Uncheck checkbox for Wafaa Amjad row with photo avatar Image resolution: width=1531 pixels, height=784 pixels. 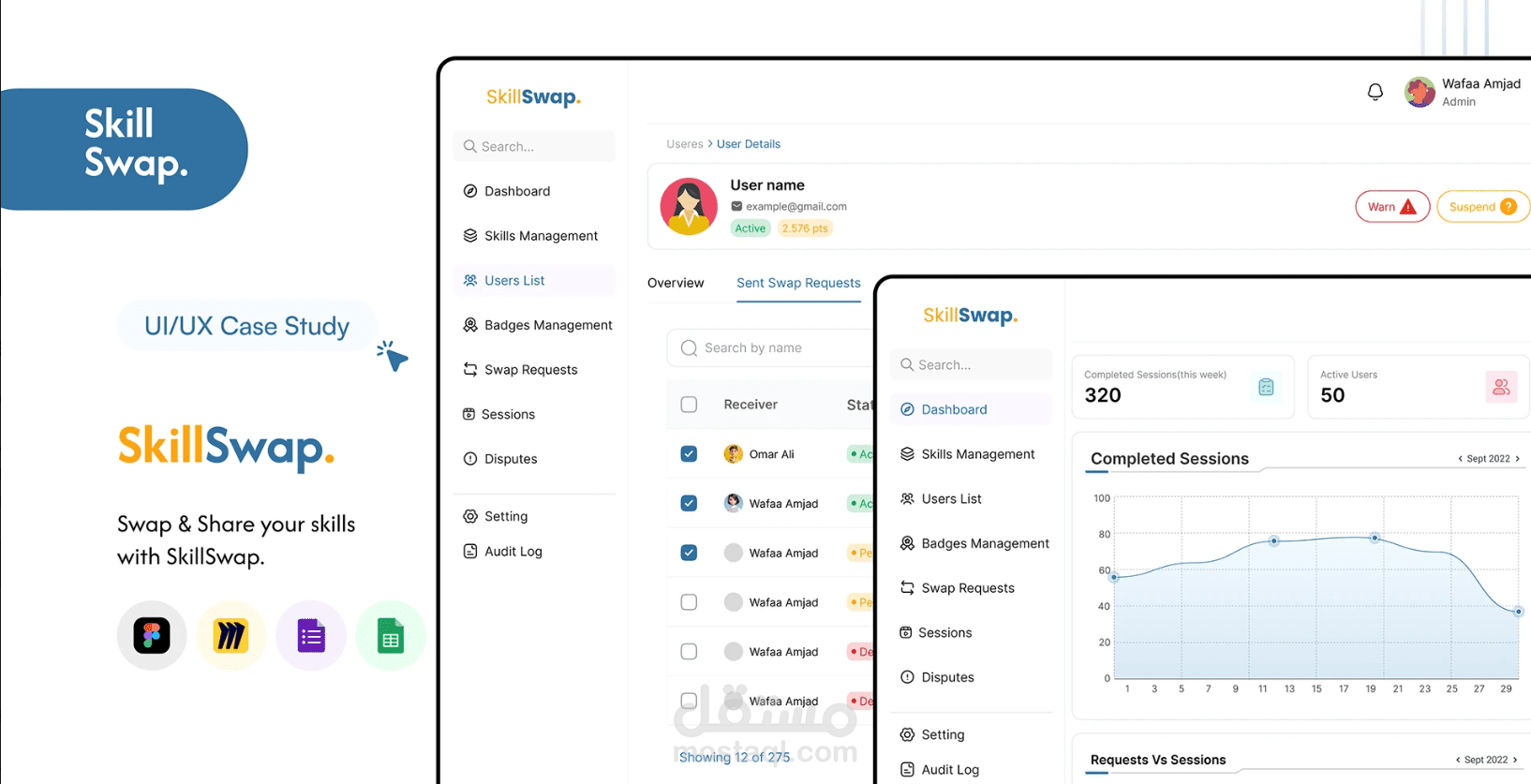(x=689, y=504)
